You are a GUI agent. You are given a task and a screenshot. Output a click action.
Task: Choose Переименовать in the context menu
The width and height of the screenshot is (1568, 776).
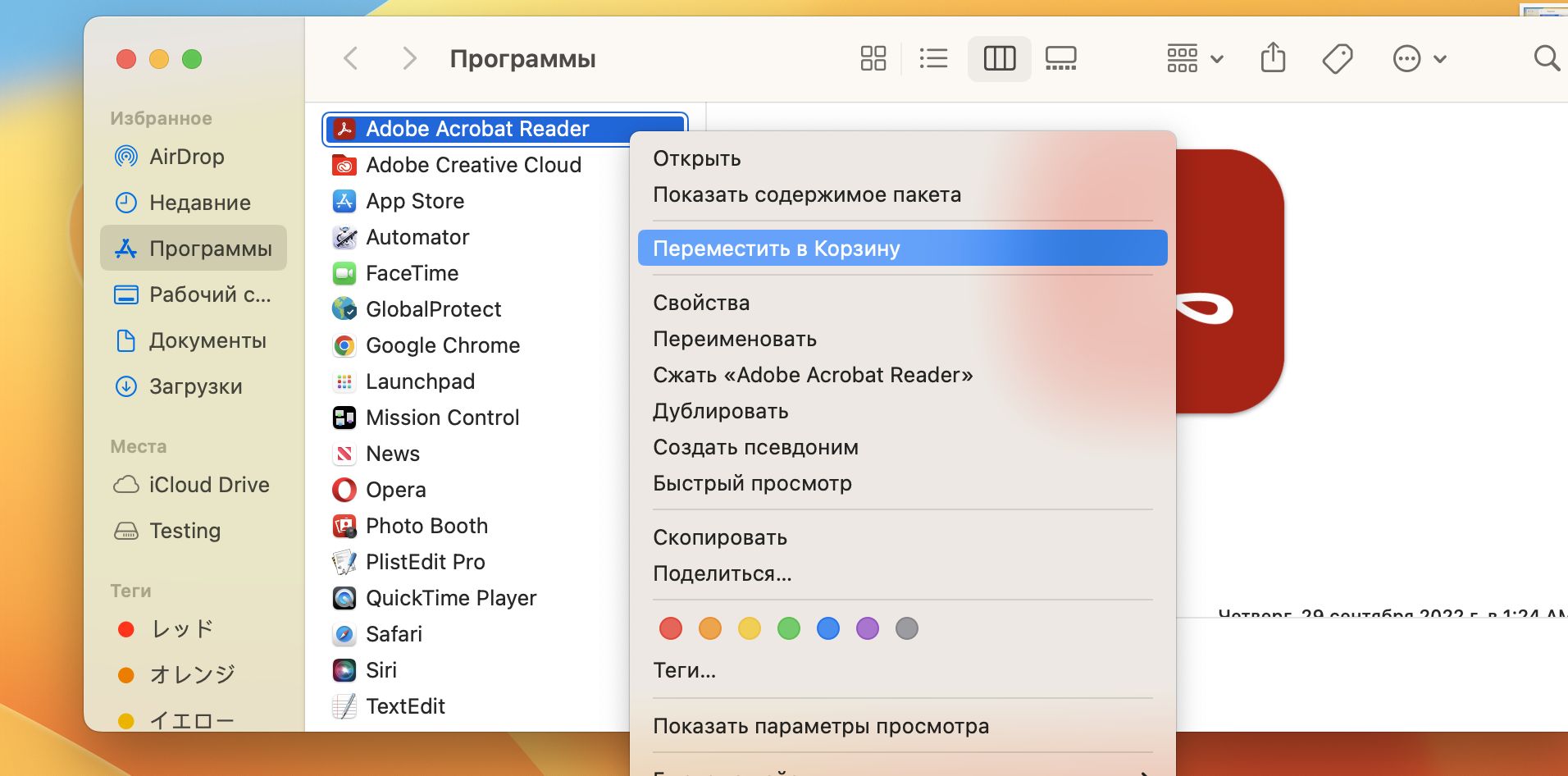click(x=902, y=339)
